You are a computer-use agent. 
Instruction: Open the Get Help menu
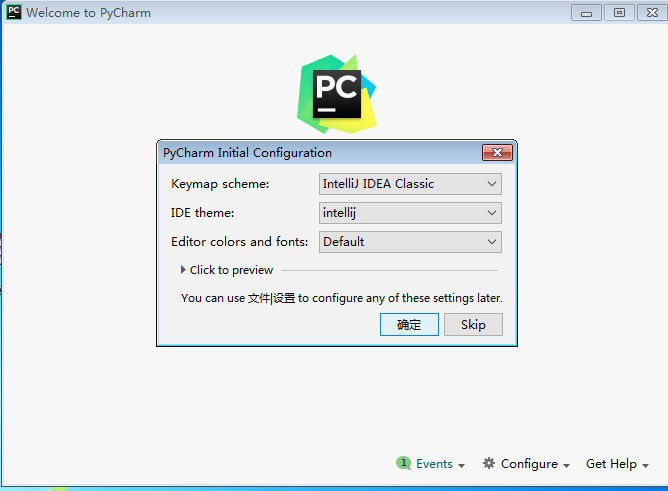(x=617, y=463)
